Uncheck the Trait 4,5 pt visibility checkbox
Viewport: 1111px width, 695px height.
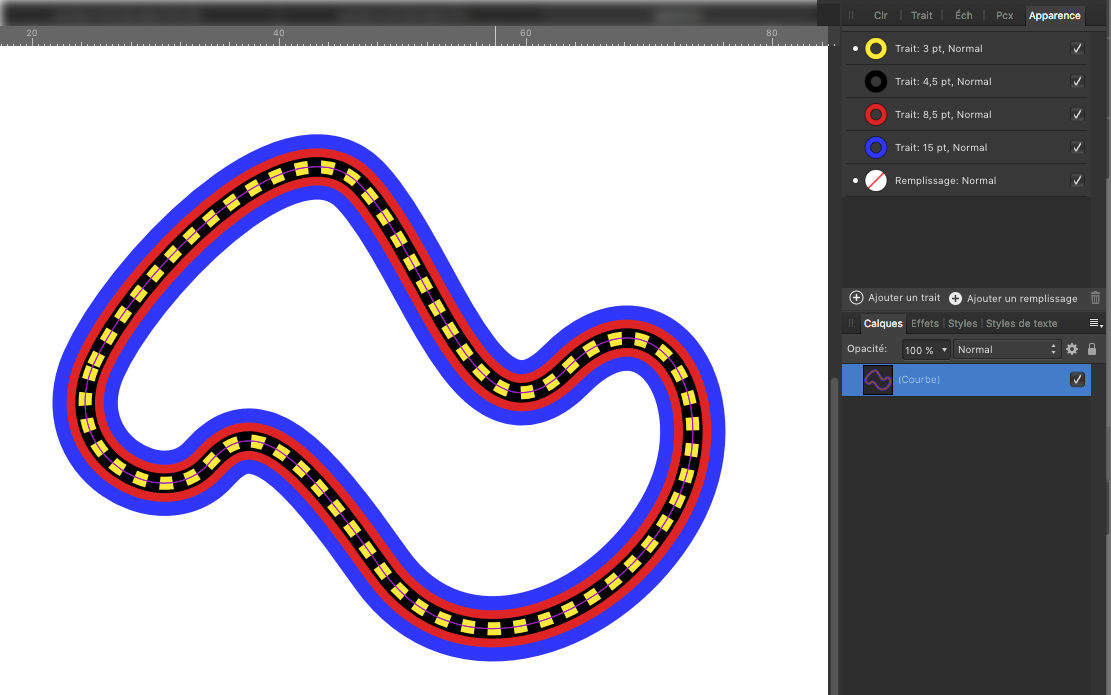[1077, 81]
